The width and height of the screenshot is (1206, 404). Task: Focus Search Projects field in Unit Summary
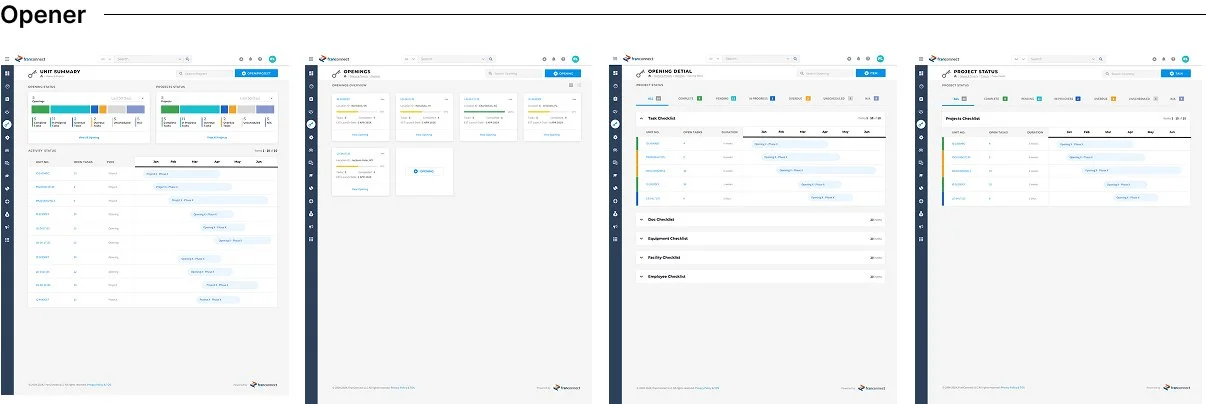(x=204, y=73)
